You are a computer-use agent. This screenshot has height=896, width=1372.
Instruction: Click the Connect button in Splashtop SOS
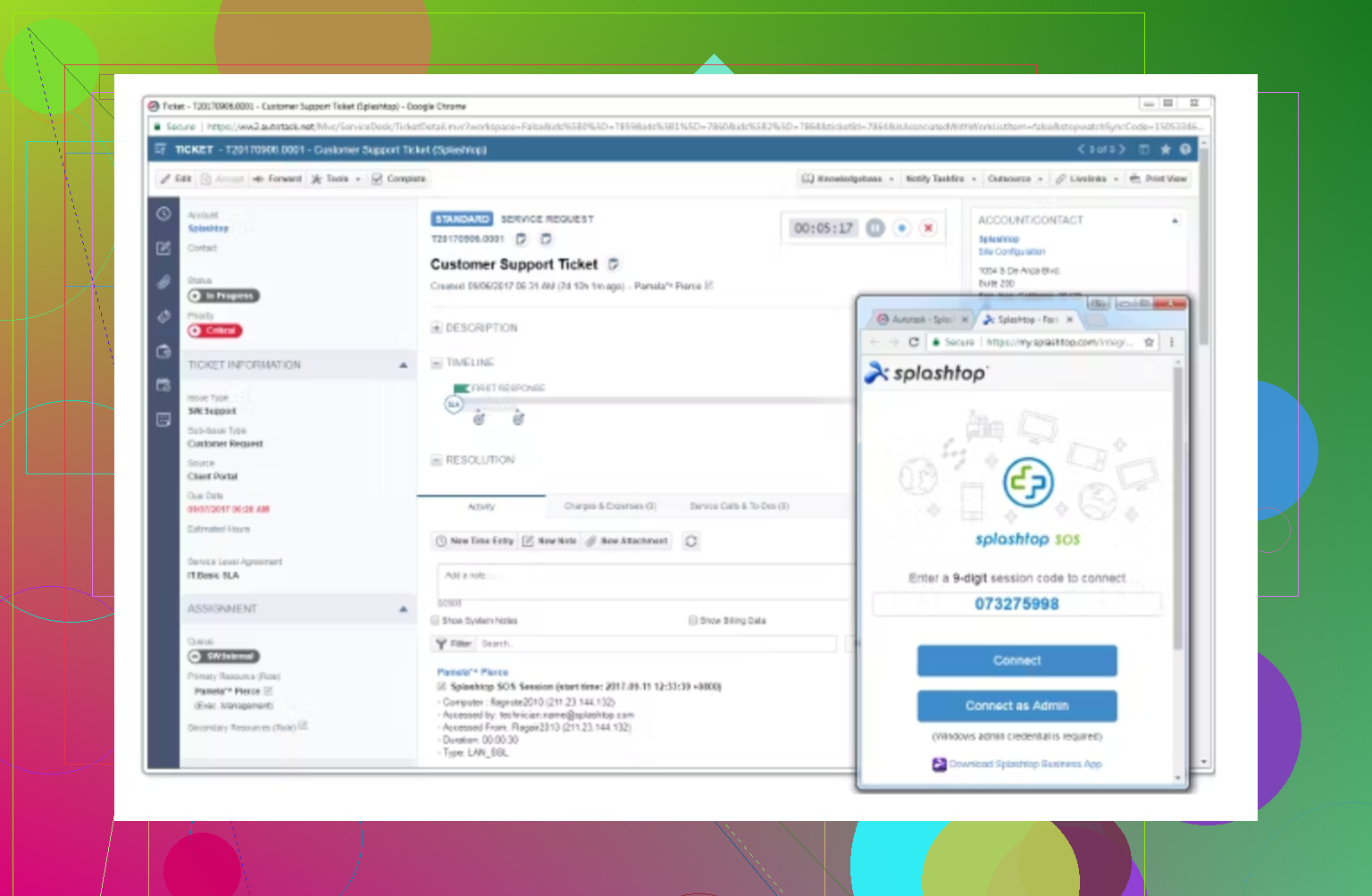coord(1017,661)
